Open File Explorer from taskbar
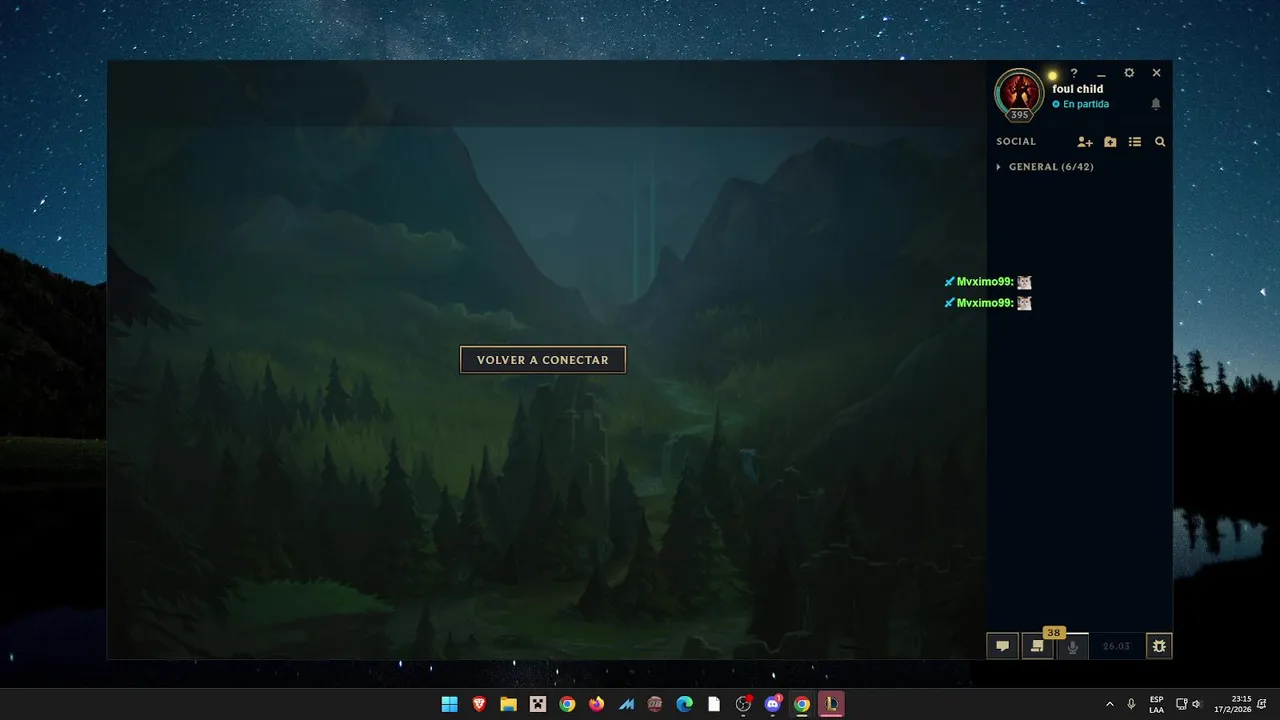Viewport: 1280px width, 720px height. click(x=508, y=704)
